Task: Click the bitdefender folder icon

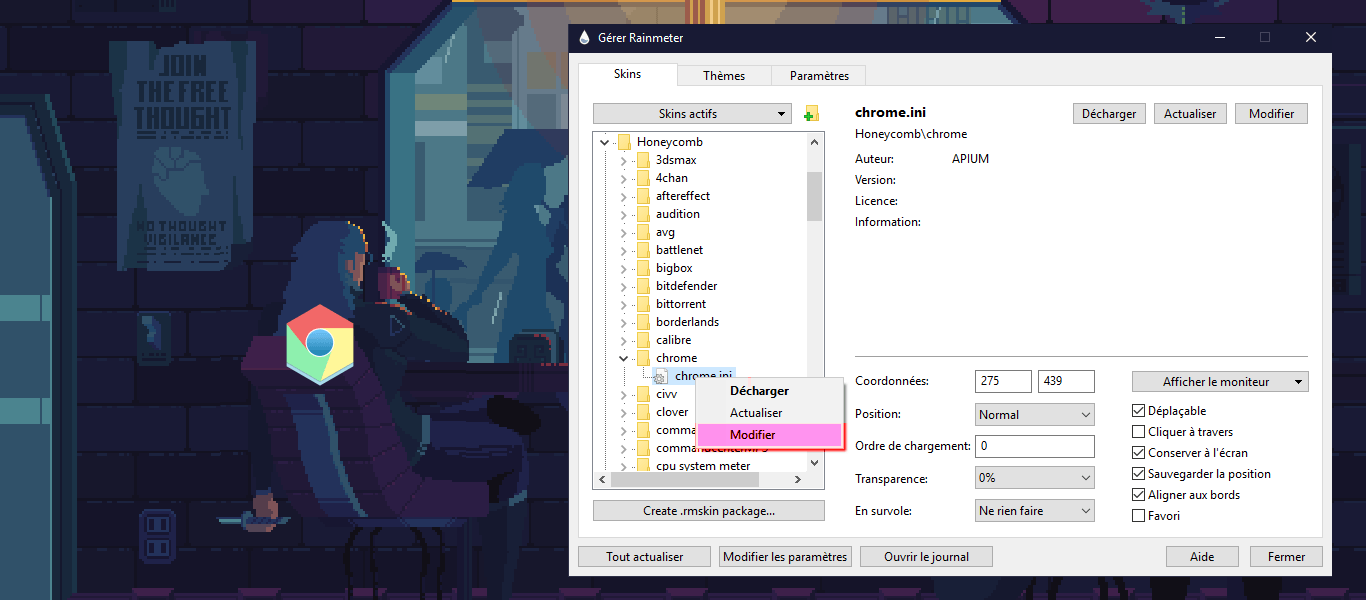Action: [x=643, y=286]
